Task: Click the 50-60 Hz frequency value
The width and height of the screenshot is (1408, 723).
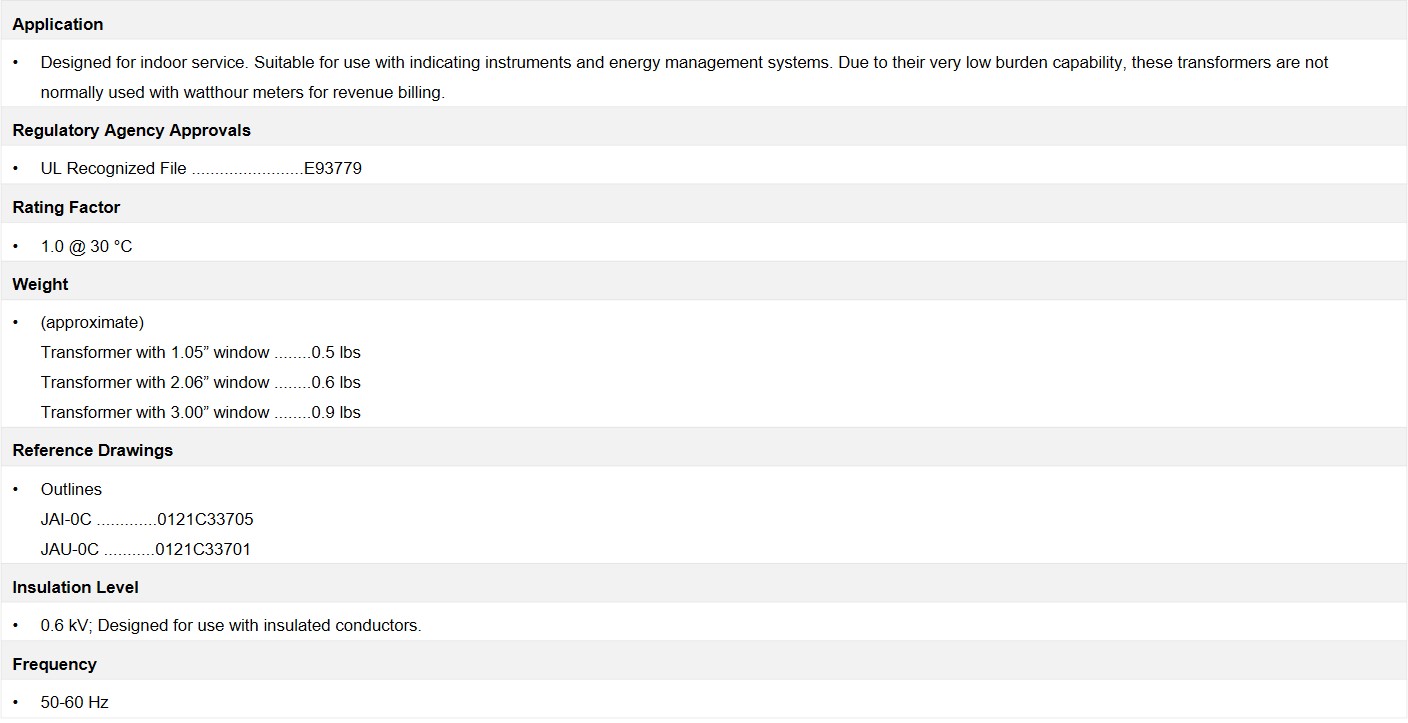Action: 74,702
